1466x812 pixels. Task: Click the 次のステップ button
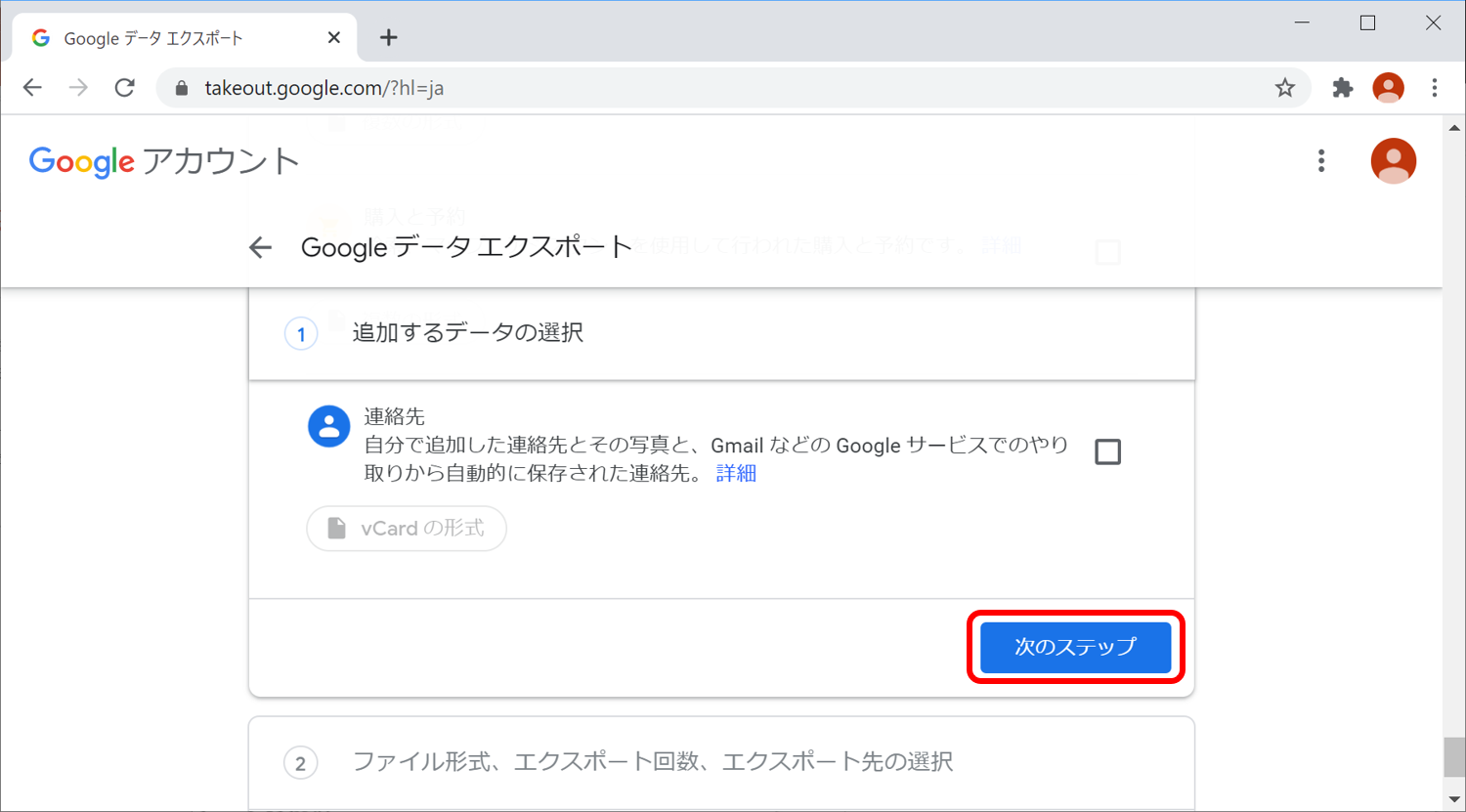tap(1075, 647)
